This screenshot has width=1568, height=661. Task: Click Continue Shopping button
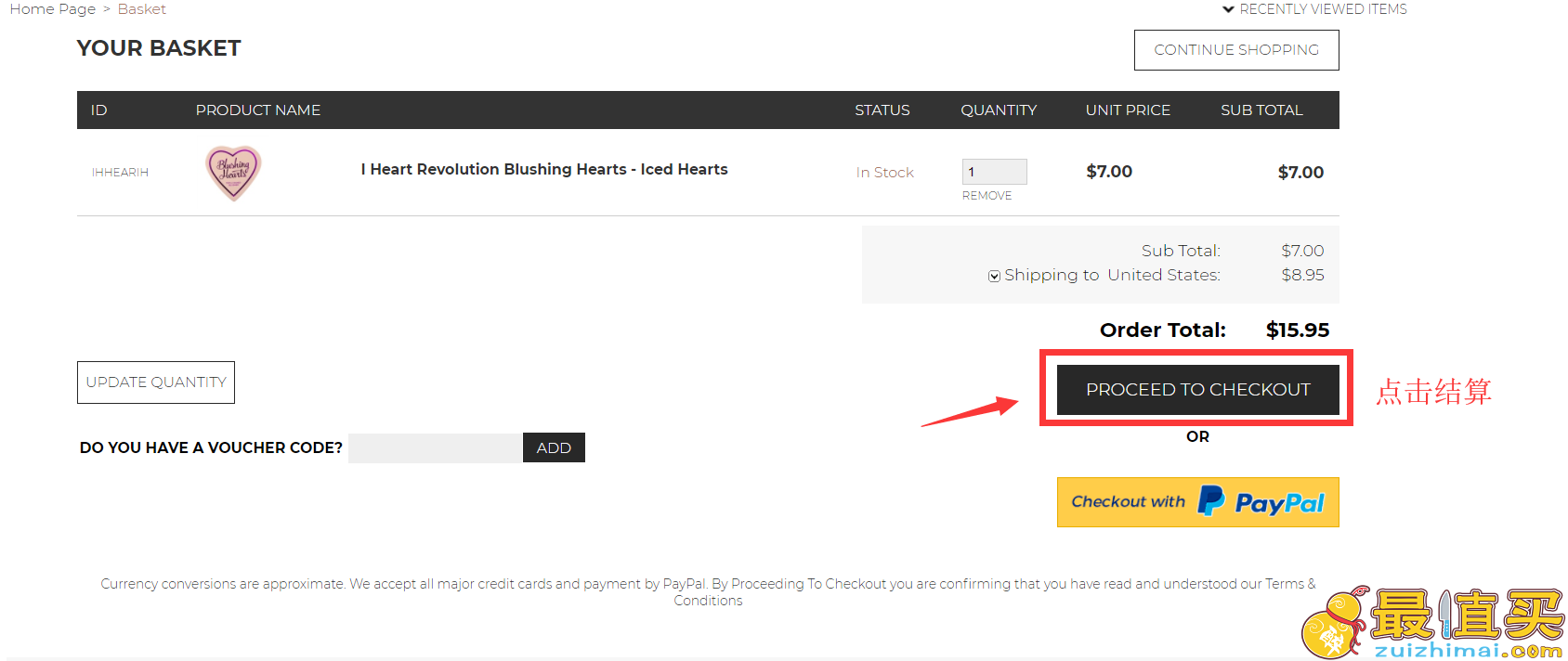click(1236, 50)
